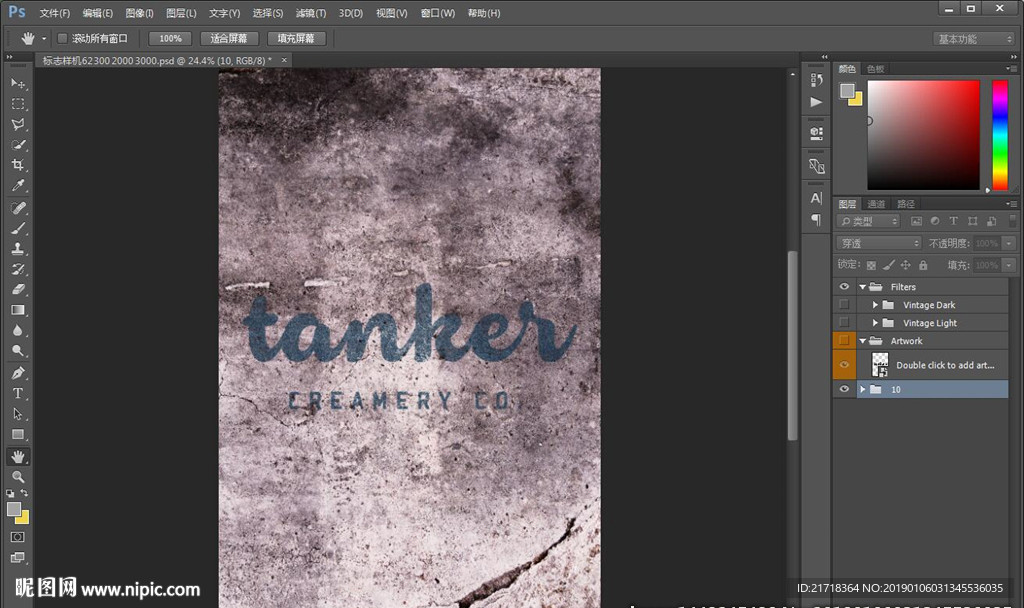Open the Filter menu
Screen dimensions: 1024x608
[311, 13]
